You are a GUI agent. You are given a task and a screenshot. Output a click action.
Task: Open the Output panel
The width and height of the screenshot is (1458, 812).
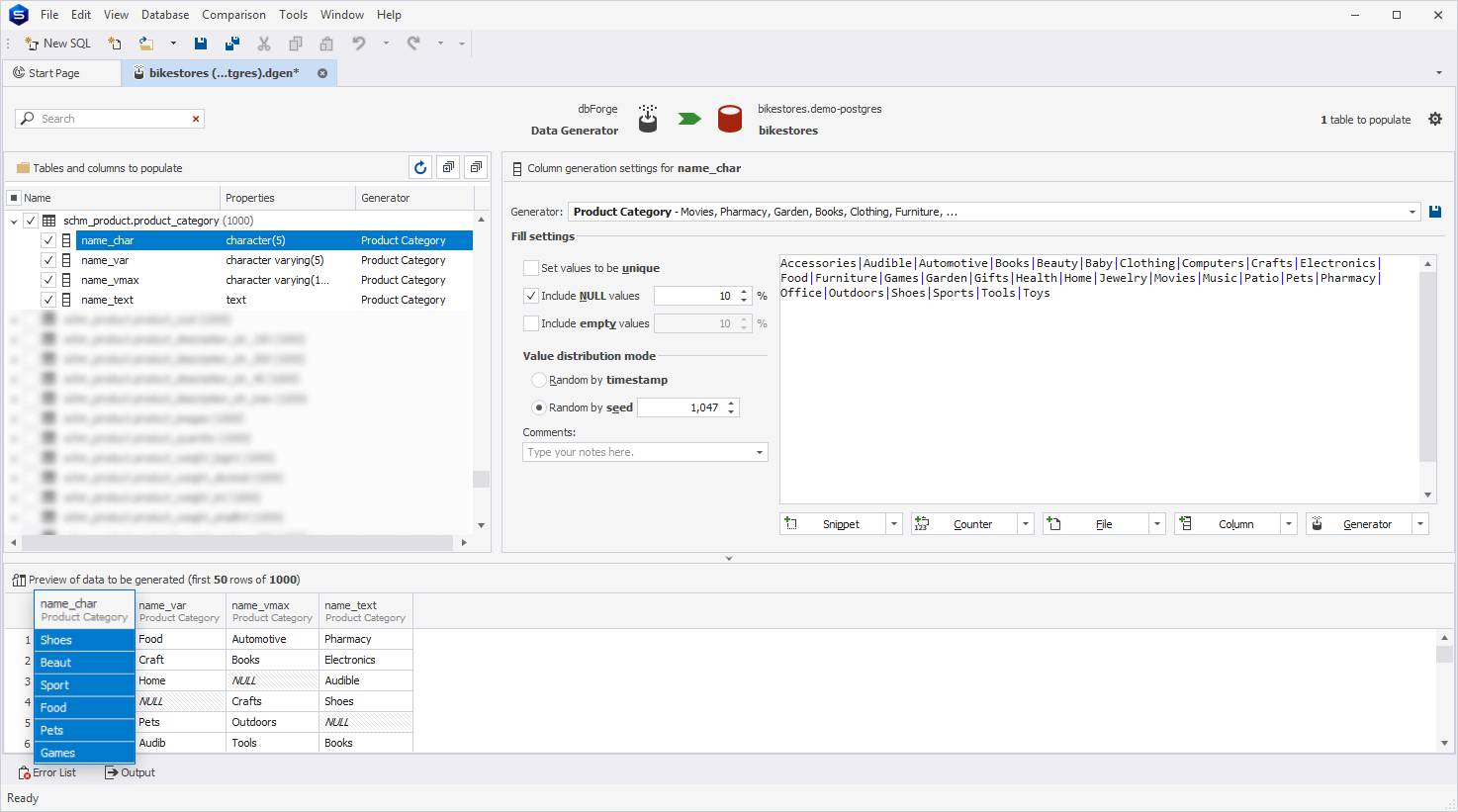point(130,772)
